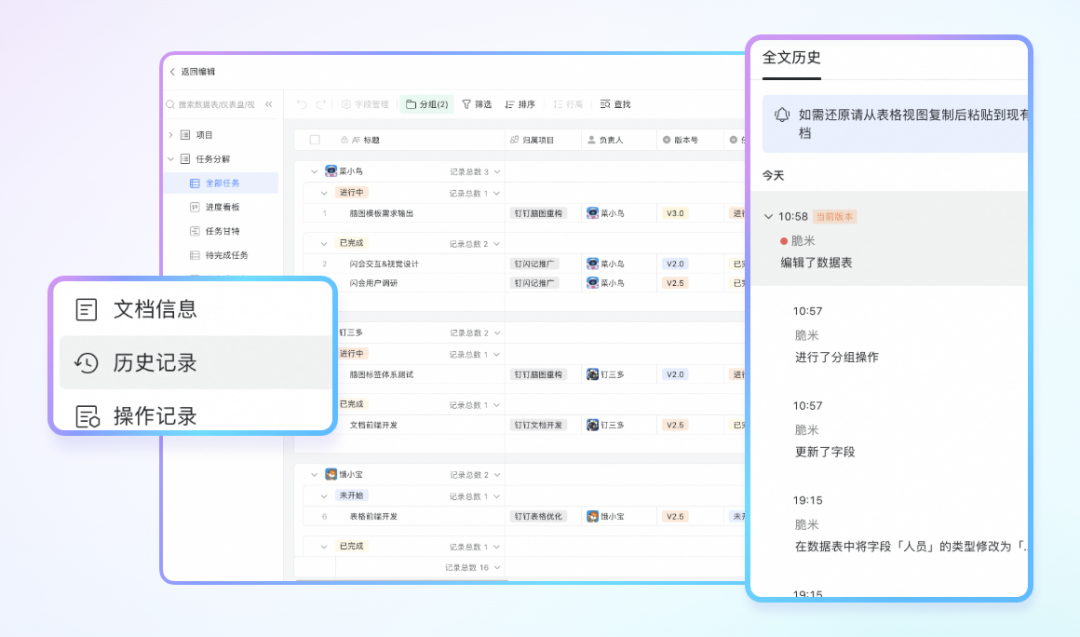Viewport: 1080px width, 637px height.
Task: Open 排序 sort tool
Action: tap(520, 104)
